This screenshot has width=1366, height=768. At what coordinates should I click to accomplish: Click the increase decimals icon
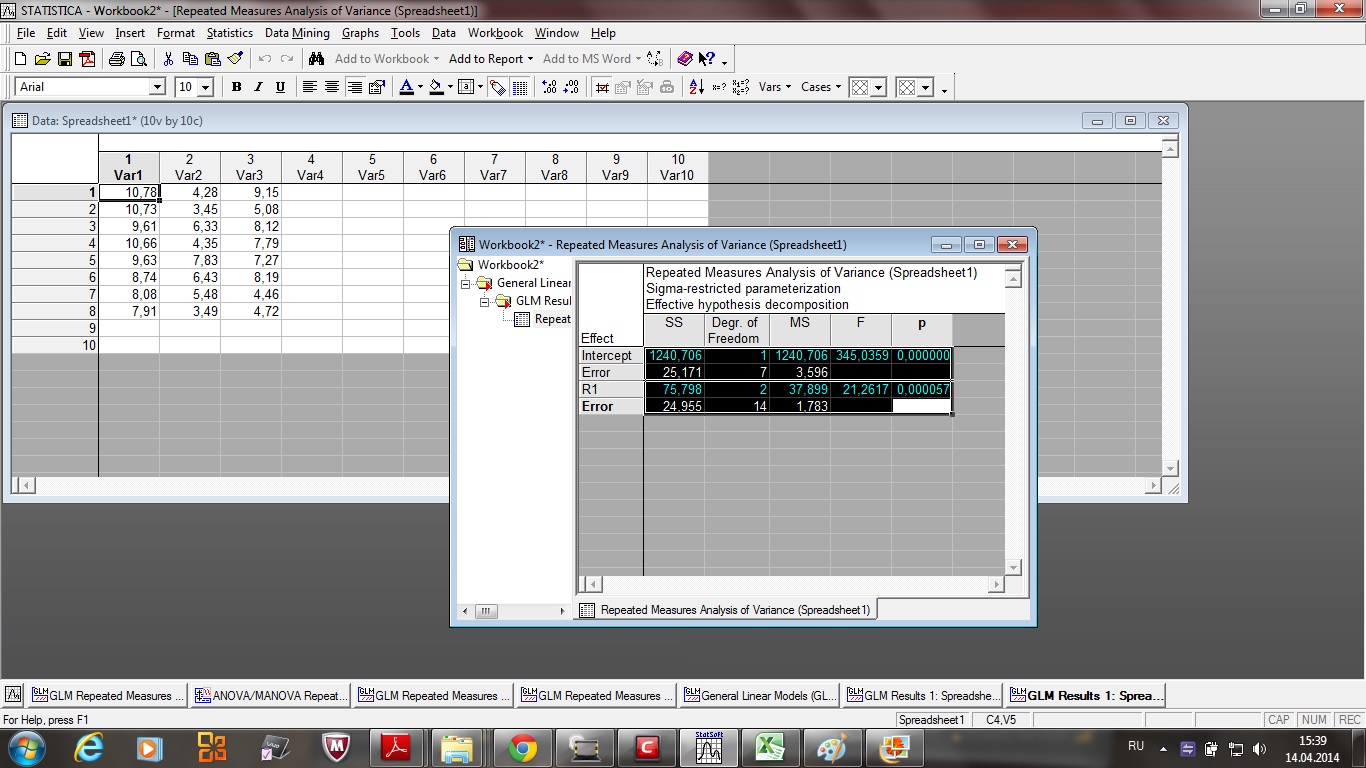(x=549, y=87)
